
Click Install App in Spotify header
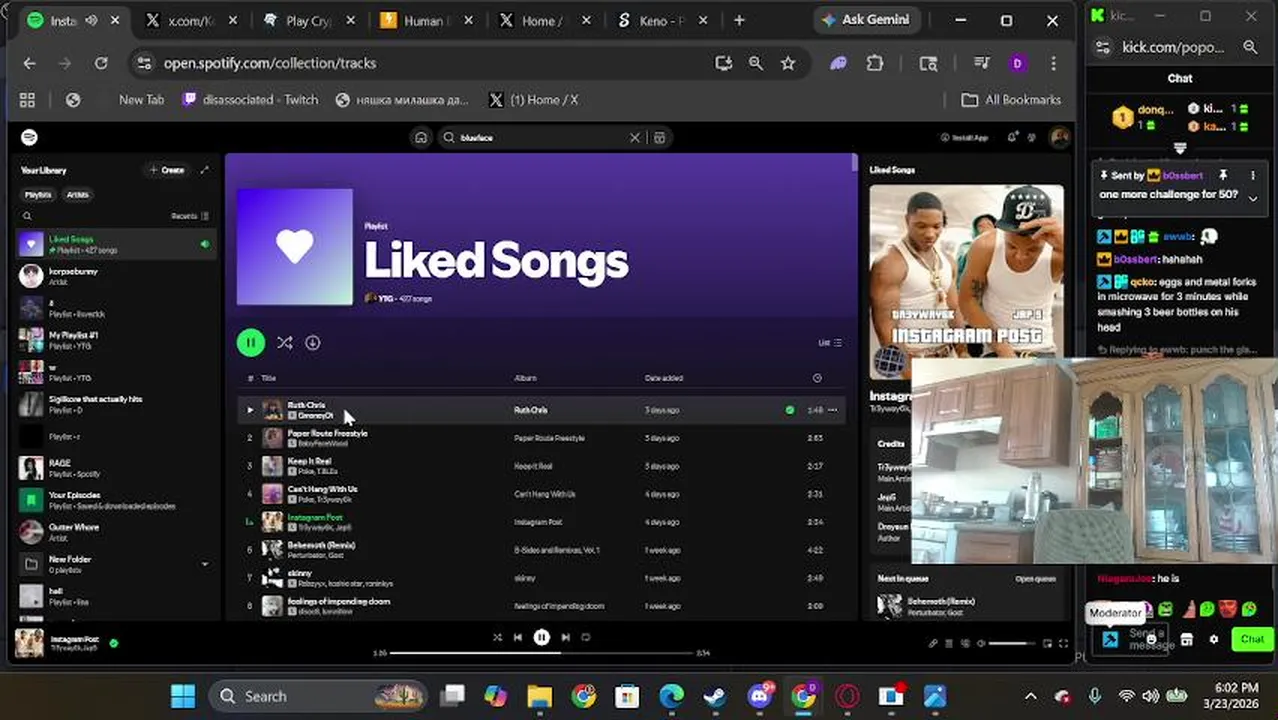click(964, 138)
